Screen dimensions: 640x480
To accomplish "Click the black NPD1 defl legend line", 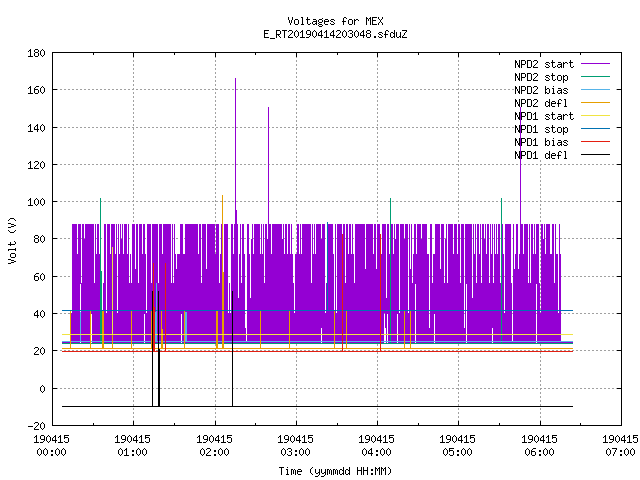I will click(x=595, y=155).
